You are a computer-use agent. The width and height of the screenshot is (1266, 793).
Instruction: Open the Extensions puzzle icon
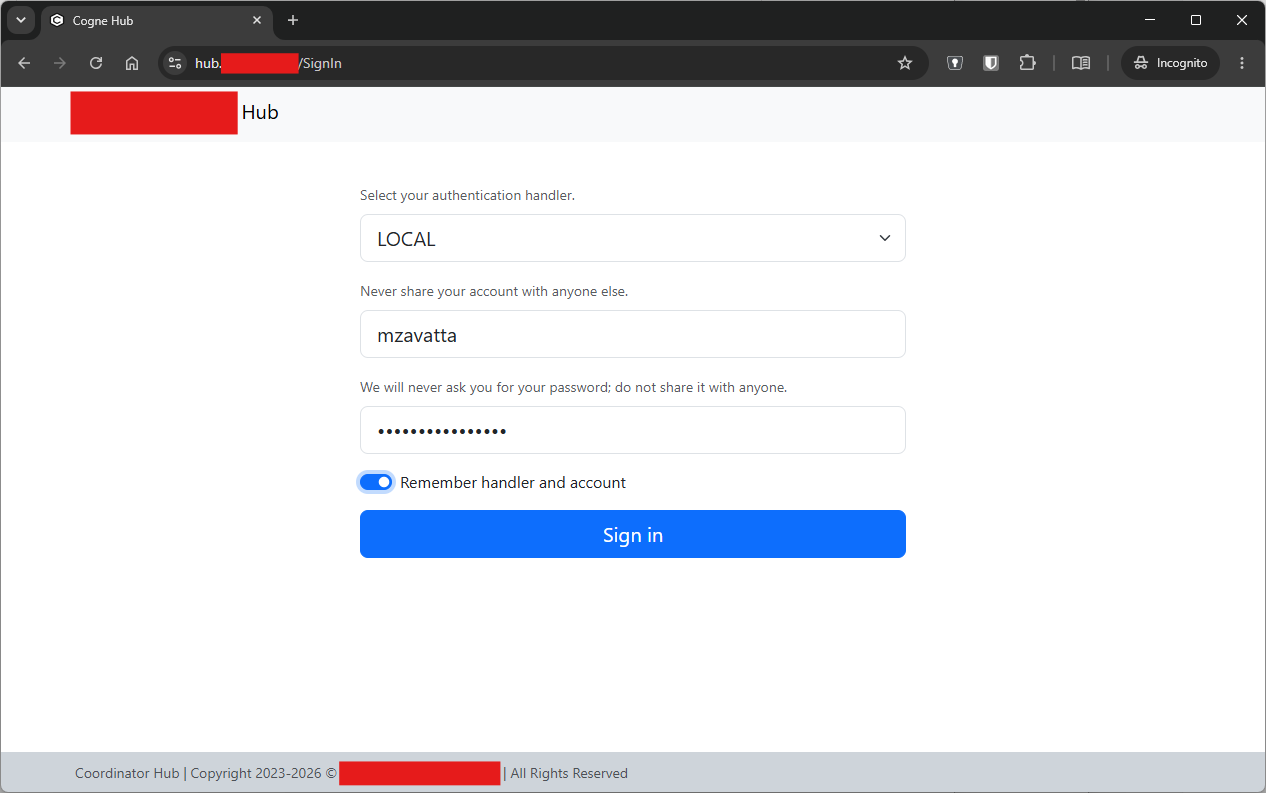(x=1027, y=63)
